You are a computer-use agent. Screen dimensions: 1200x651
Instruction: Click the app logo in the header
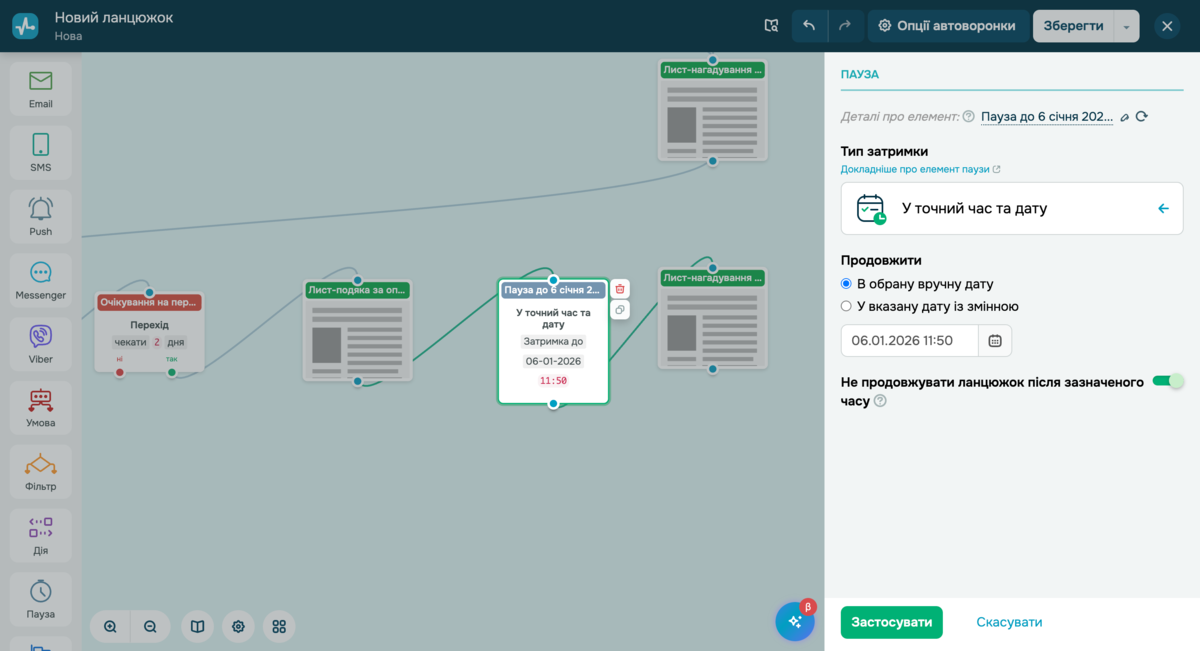click(x=25, y=26)
